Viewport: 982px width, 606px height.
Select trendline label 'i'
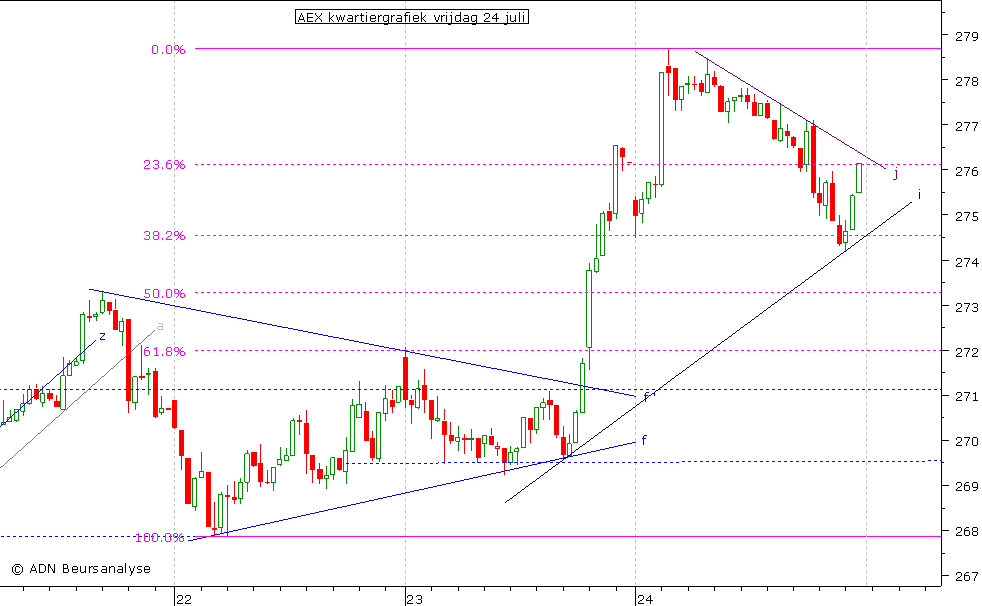pyautogui.click(x=919, y=194)
